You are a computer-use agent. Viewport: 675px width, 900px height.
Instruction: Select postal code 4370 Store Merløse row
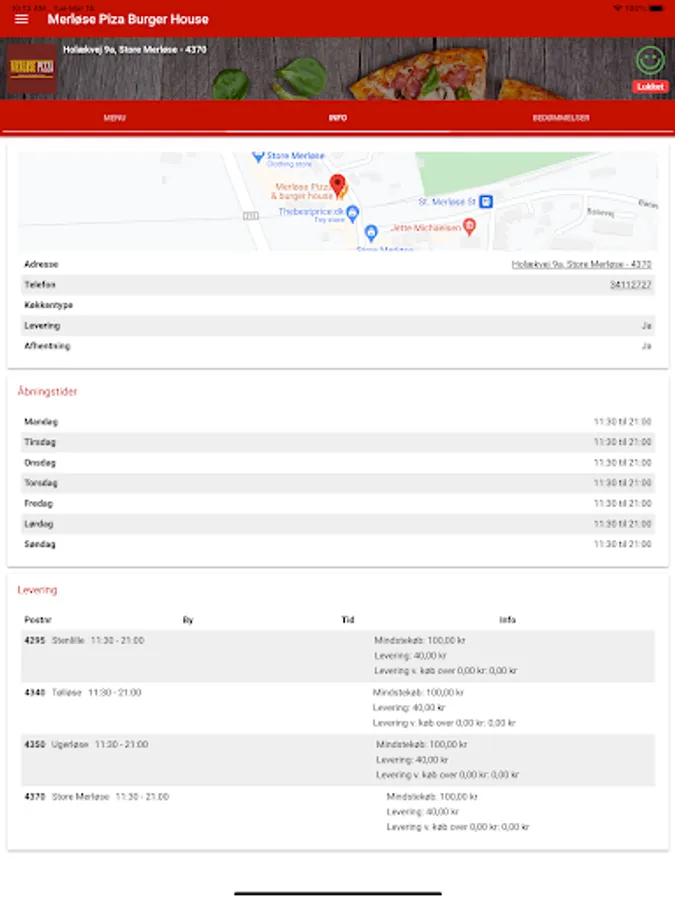tap(338, 812)
